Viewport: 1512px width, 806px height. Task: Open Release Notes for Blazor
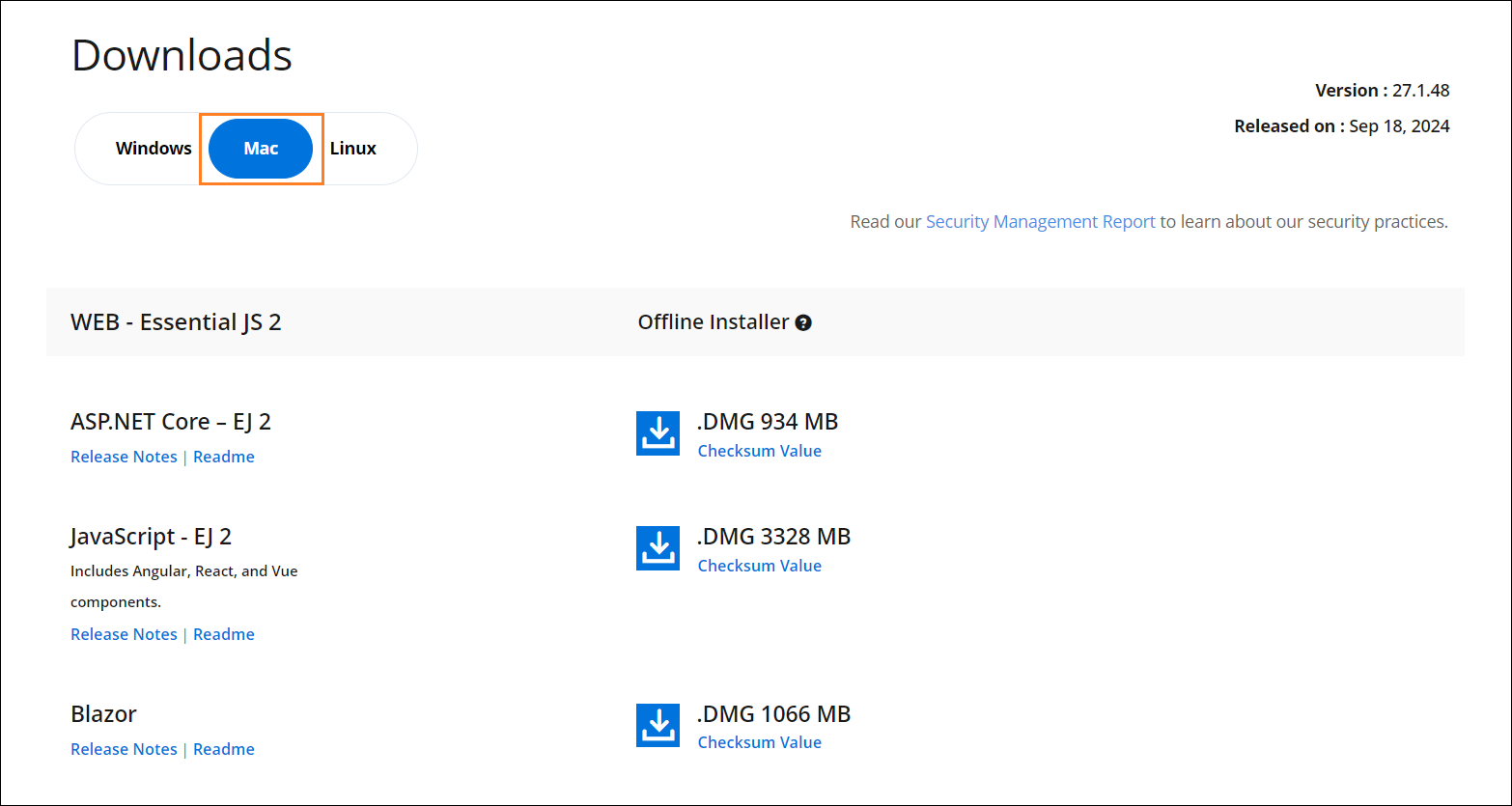tap(124, 749)
